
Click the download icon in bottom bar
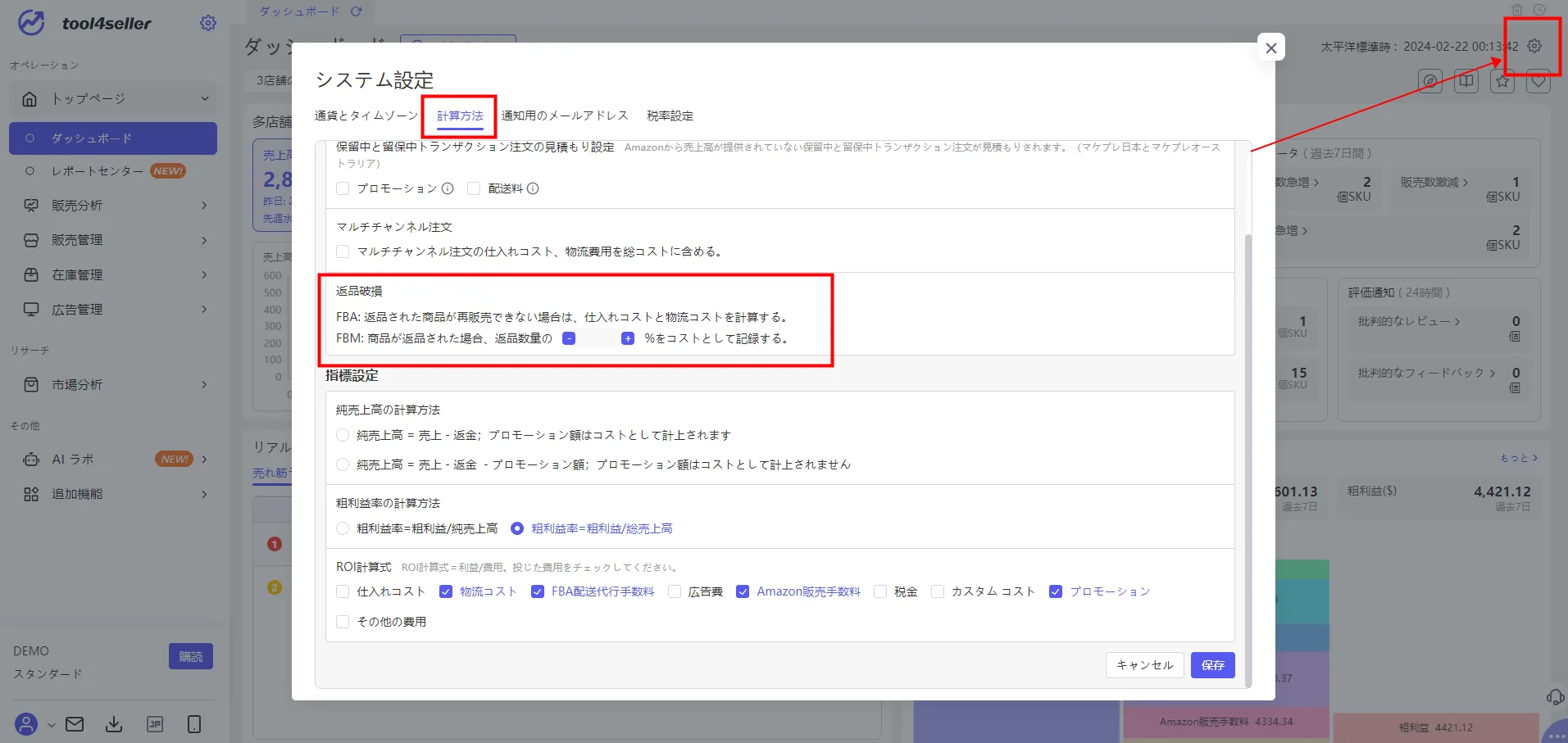[x=114, y=724]
